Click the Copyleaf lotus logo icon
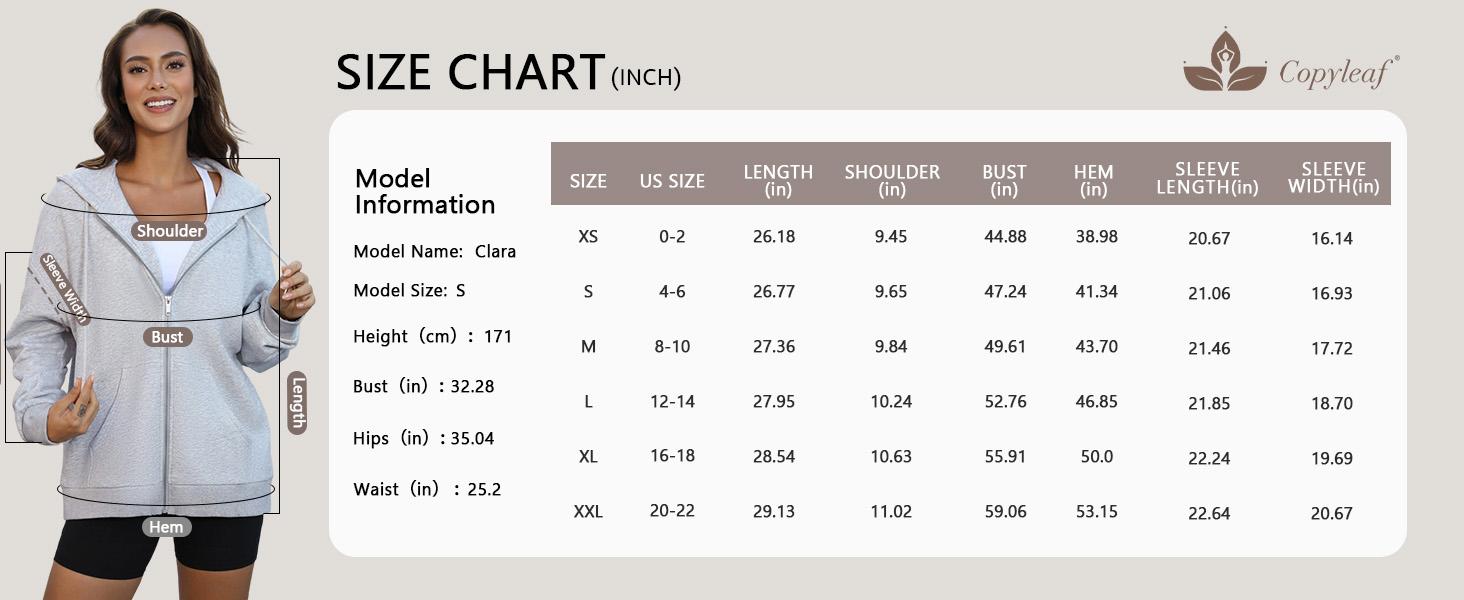 point(1225,61)
